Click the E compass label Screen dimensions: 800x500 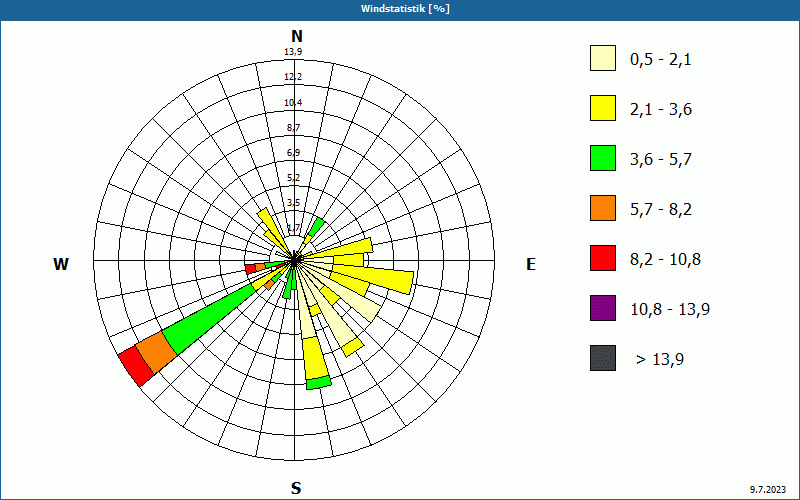pos(531,264)
